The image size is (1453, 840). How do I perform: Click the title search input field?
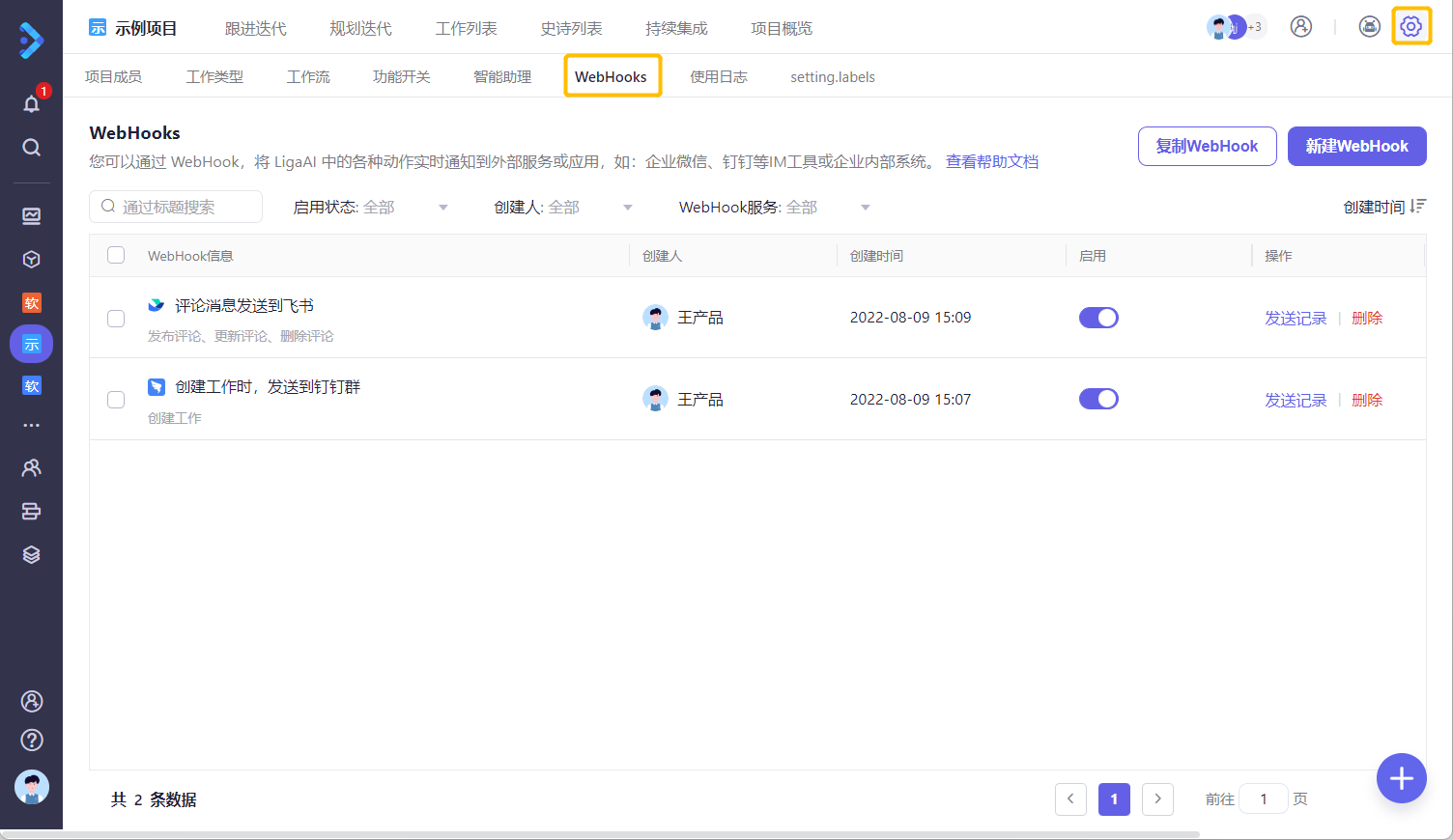(x=176, y=207)
